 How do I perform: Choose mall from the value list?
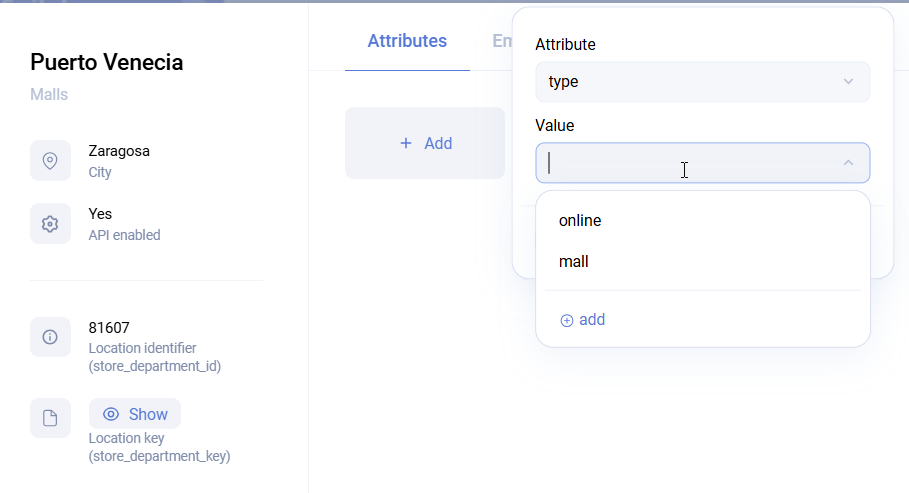(x=574, y=262)
